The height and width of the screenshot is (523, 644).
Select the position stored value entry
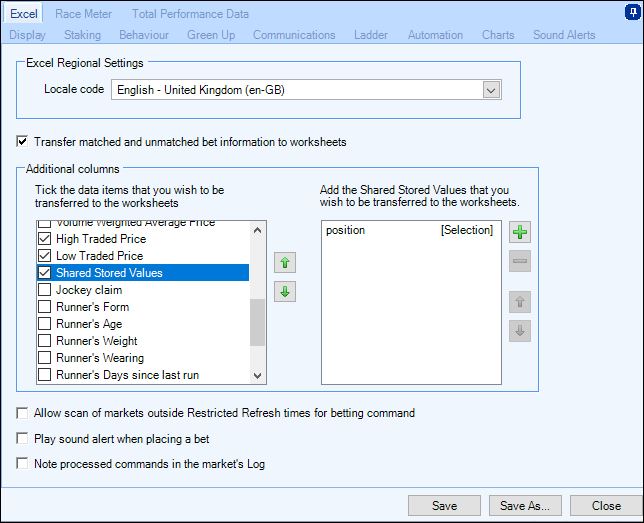pos(409,230)
